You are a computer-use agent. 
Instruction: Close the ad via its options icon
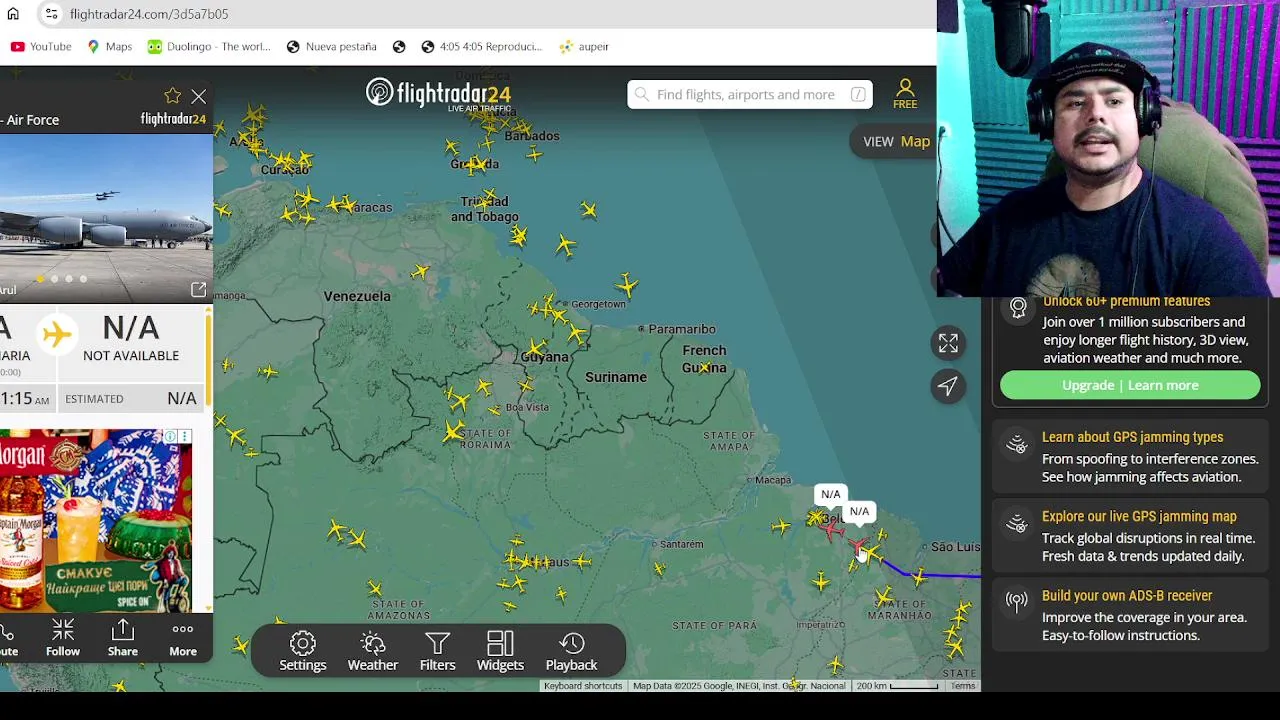pos(184,437)
